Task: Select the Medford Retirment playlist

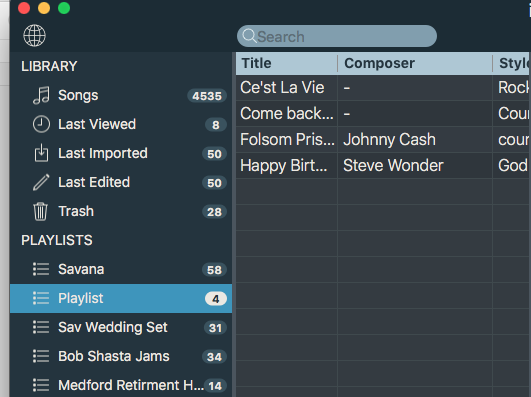Action: pos(121,385)
